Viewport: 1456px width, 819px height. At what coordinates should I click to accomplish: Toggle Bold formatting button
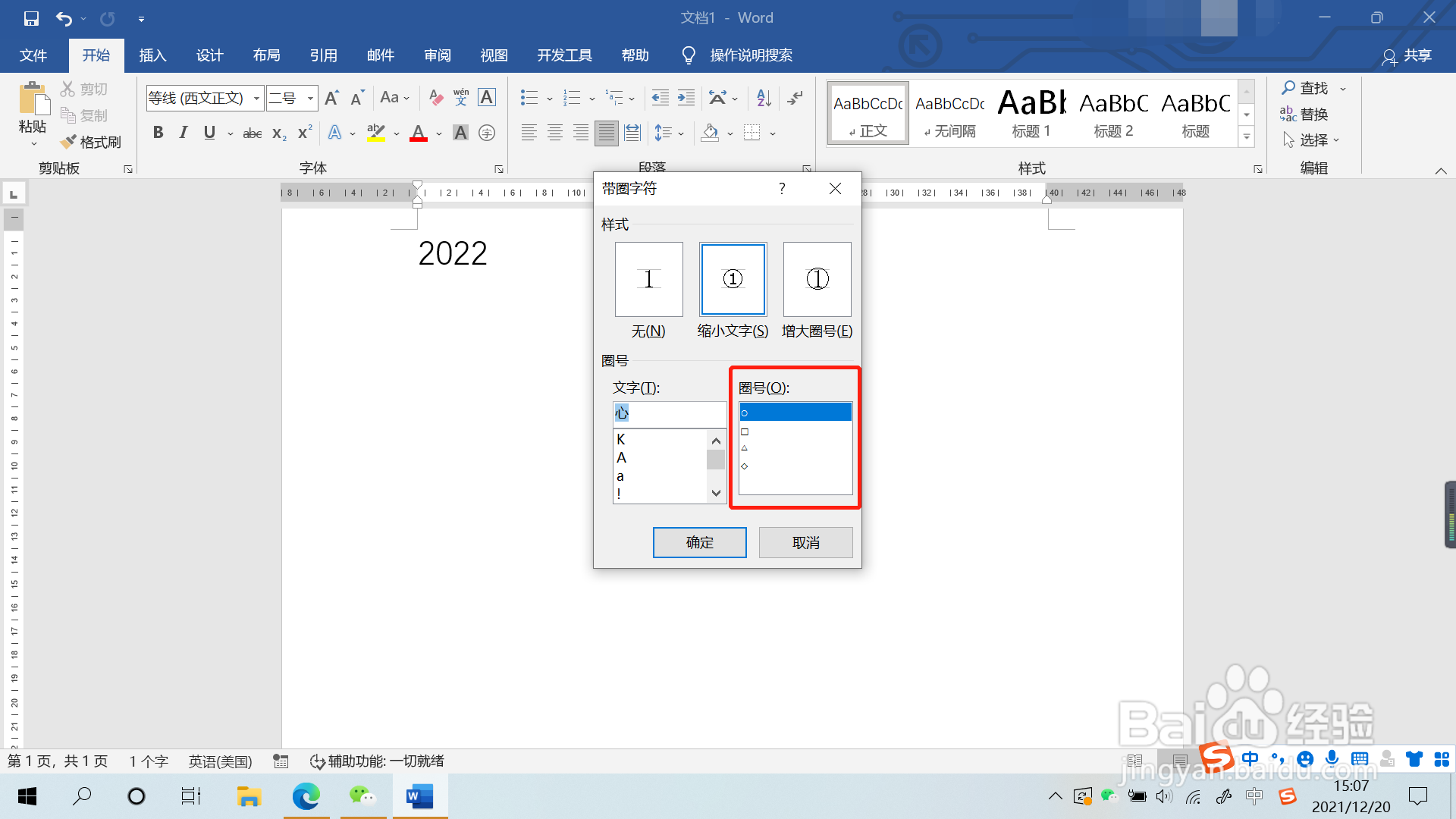tap(158, 133)
